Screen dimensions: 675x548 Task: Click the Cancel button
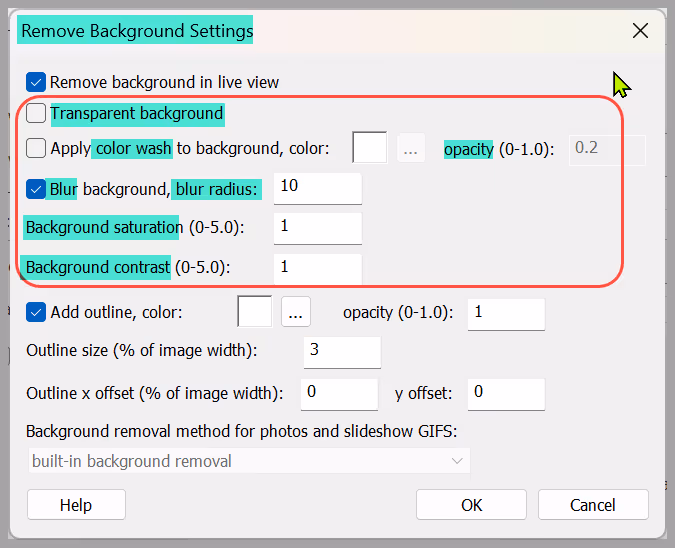point(593,505)
